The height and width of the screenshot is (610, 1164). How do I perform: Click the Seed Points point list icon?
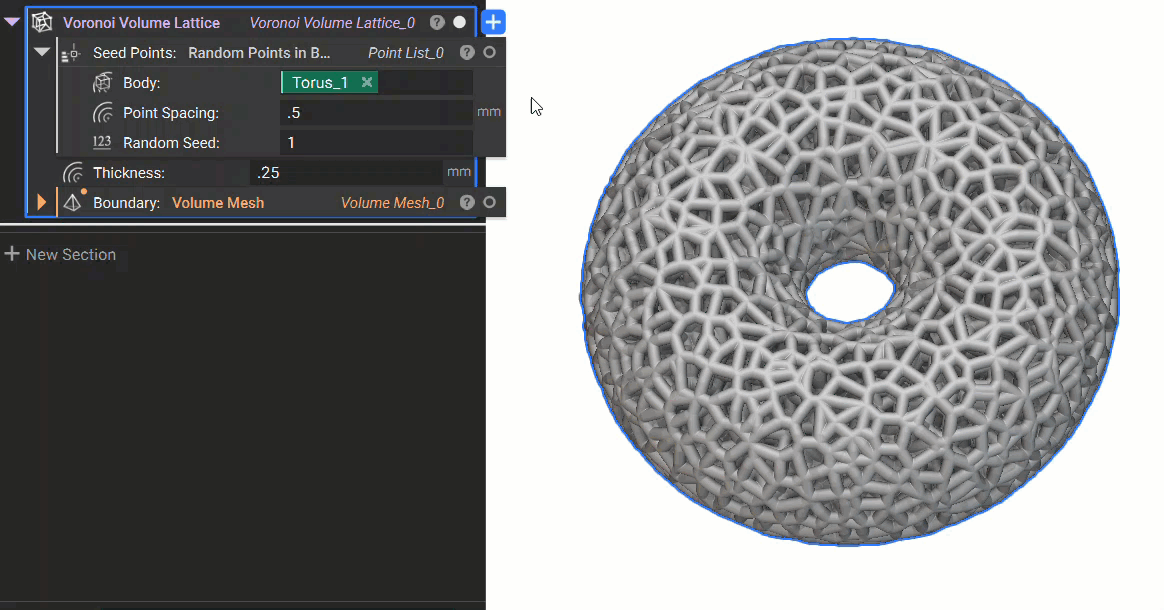(72, 53)
